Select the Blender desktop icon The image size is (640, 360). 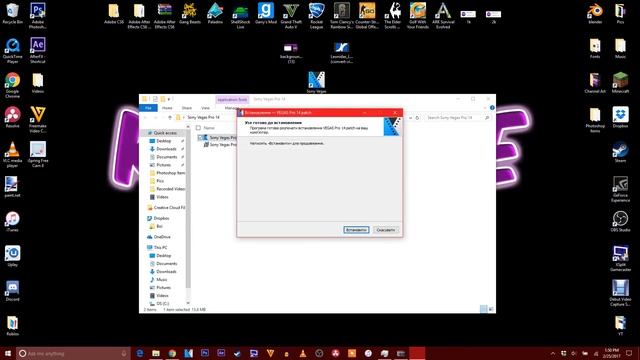(595, 13)
